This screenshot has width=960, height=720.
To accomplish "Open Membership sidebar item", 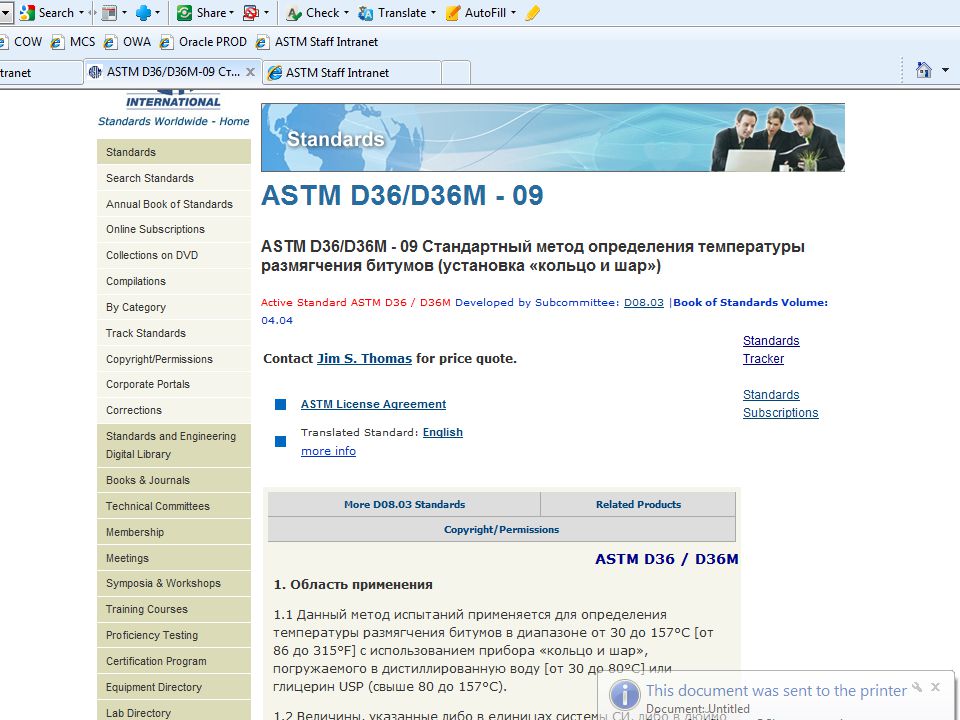I will coord(174,532).
